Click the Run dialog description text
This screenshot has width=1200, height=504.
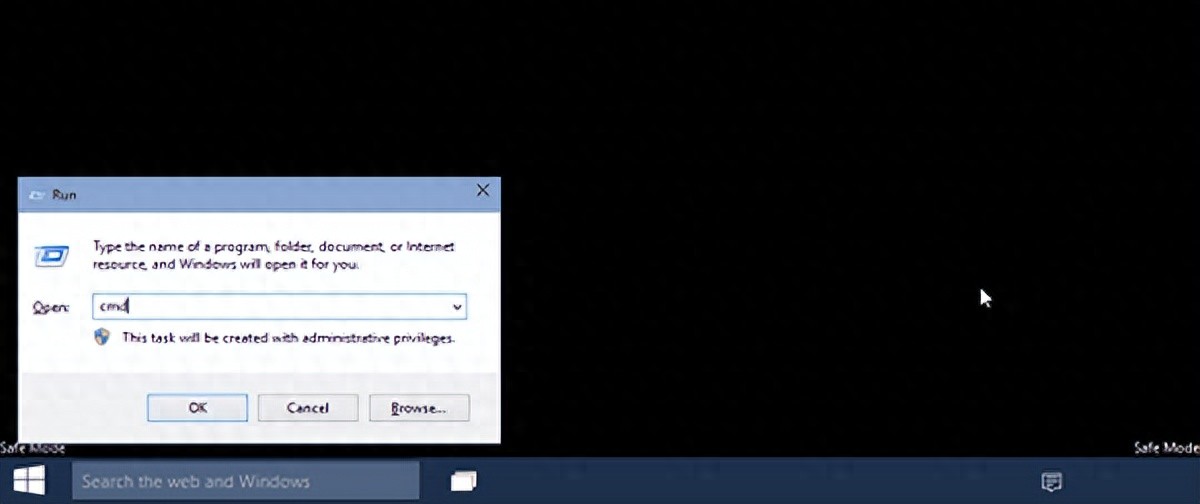pyautogui.click(x=272, y=255)
